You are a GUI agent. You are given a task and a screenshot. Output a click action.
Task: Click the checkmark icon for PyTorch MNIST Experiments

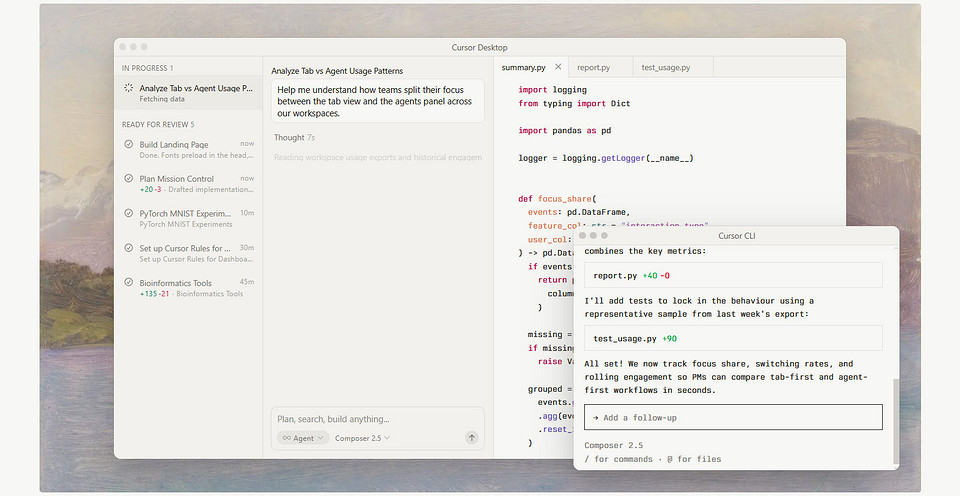pyautogui.click(x=129, y=213)
